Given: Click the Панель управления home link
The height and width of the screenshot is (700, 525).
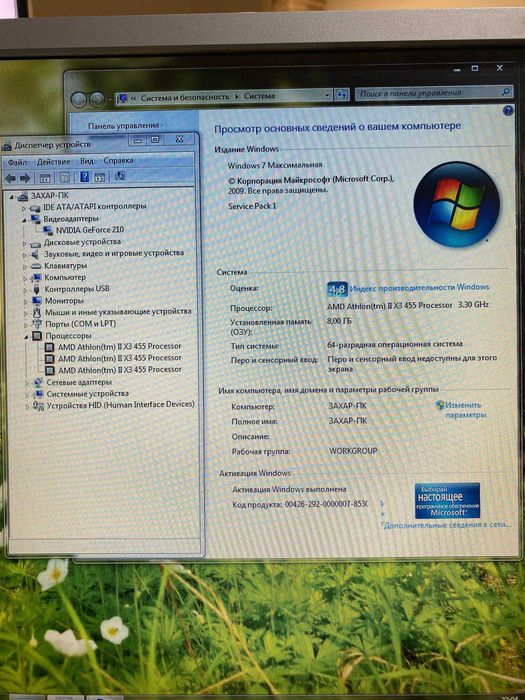Looking at the screenshot, I should 125,126.
